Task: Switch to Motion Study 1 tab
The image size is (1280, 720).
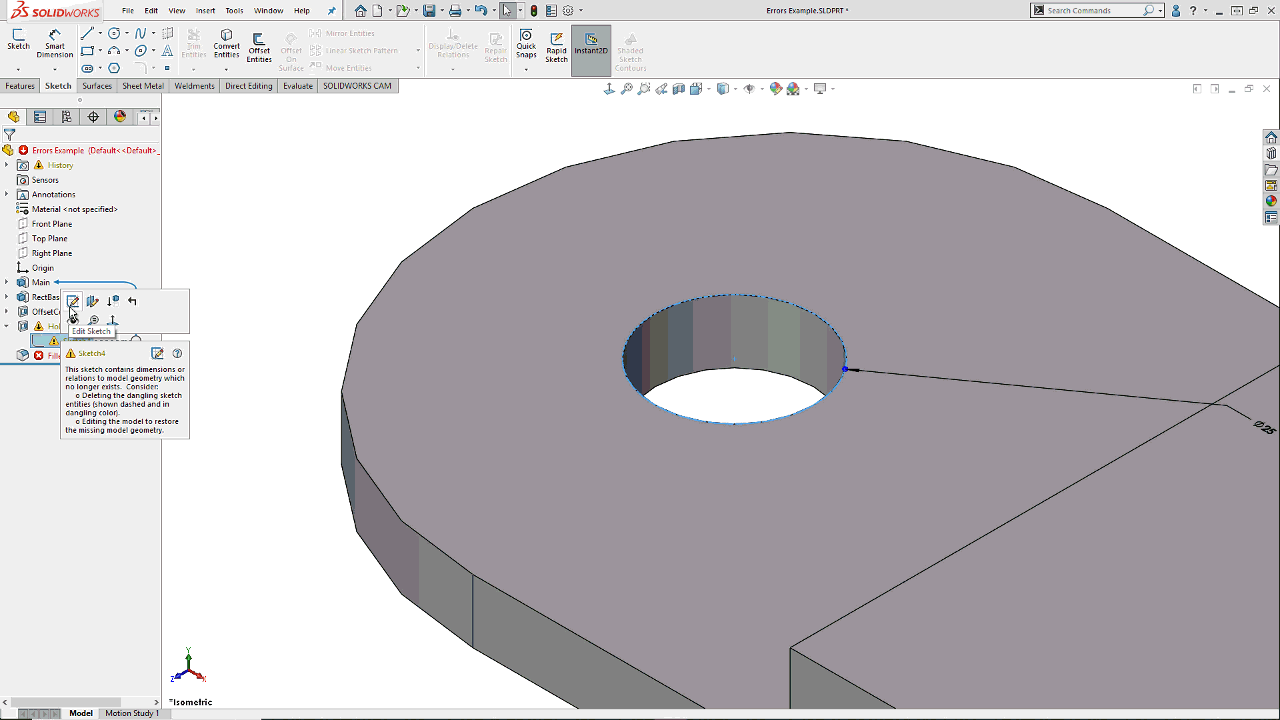Action: [x=132, y=713]
